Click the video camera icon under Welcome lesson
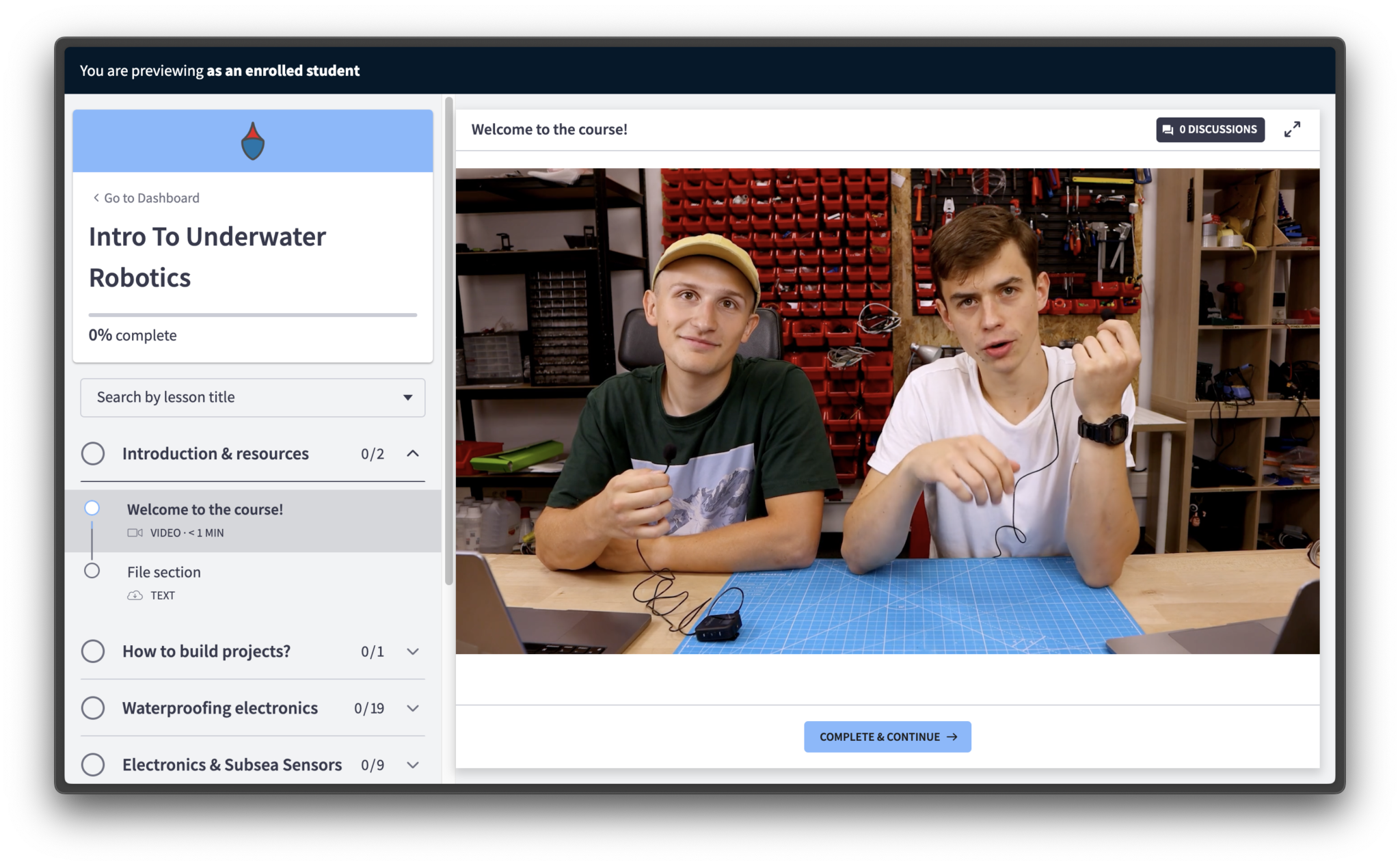 coord(135,533)
